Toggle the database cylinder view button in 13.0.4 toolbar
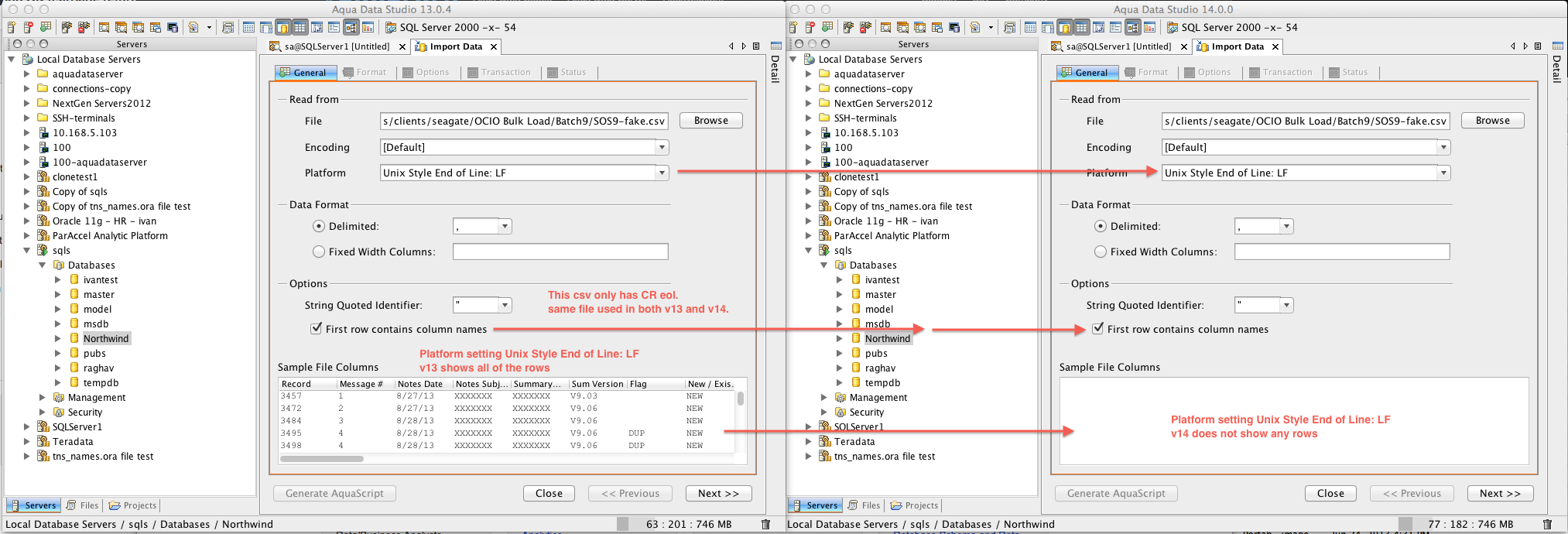Viewport: 1568px width, 534px height. (282, 27)
